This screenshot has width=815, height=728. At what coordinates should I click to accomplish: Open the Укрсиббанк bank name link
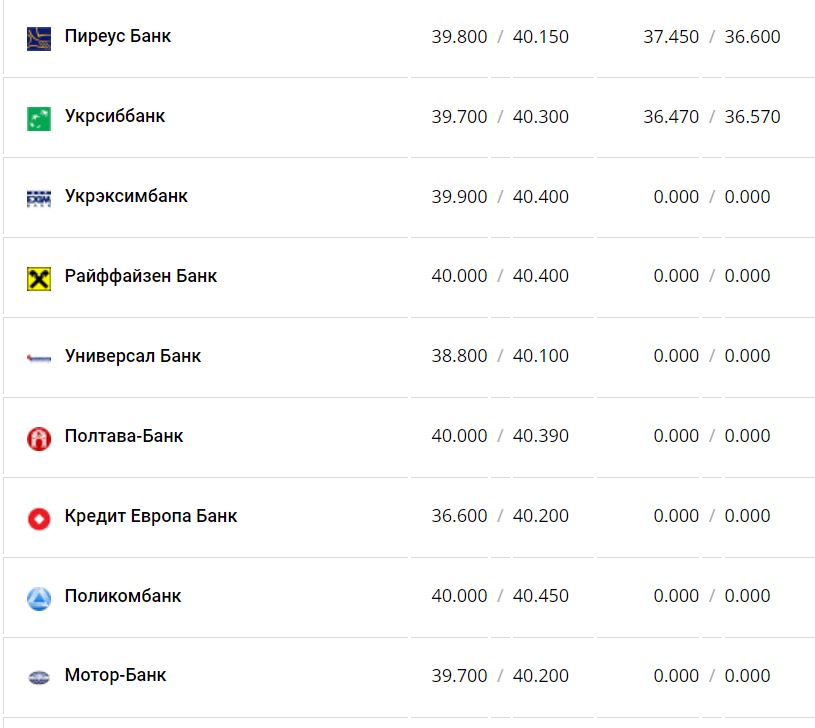(x=115, y=117)
